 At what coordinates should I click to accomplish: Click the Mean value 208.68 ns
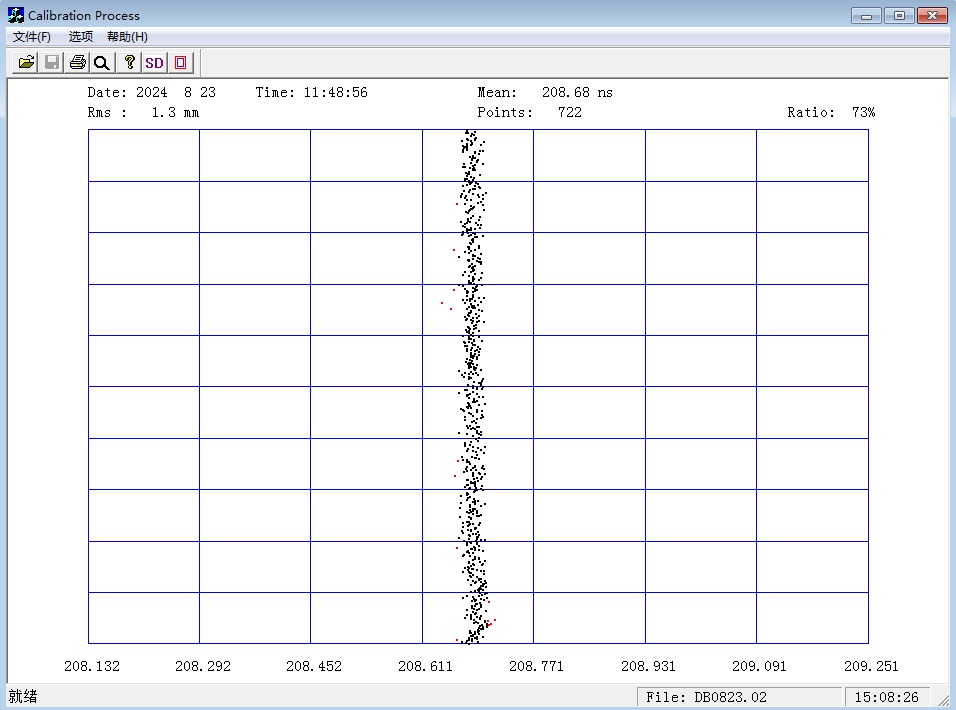(577, 93)
